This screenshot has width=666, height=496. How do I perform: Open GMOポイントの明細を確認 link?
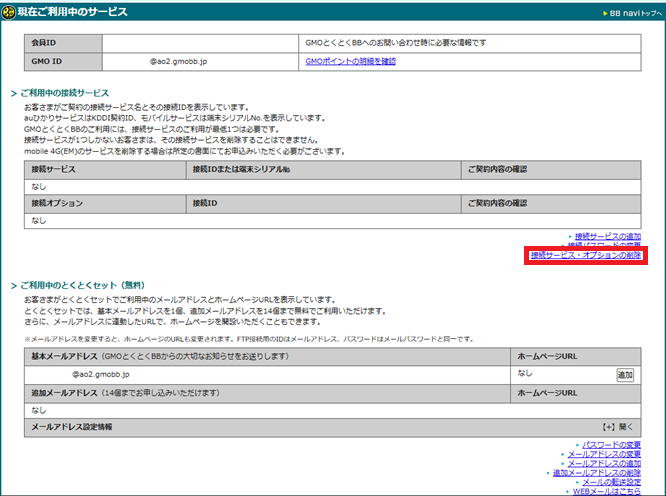(x=350, y=62)
